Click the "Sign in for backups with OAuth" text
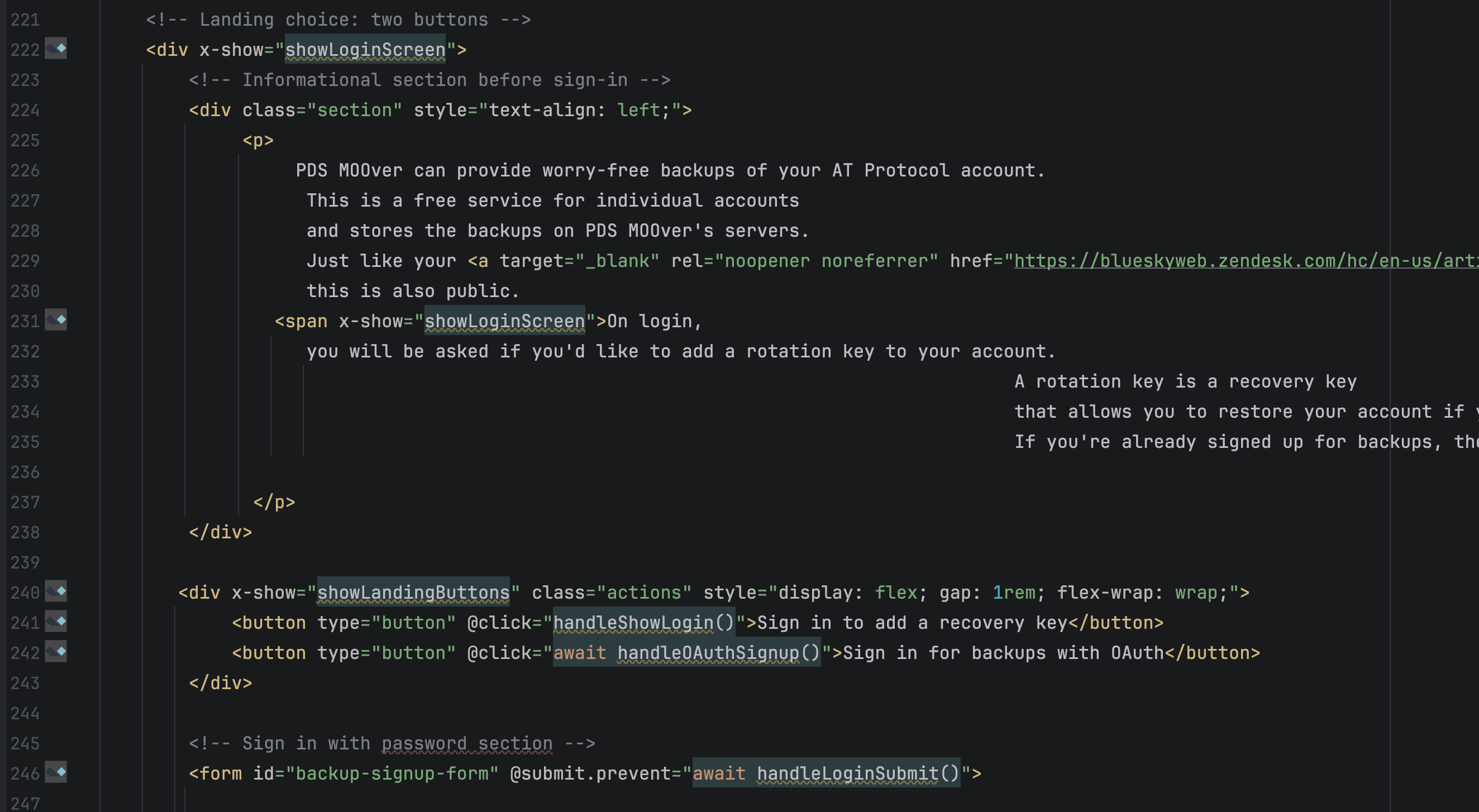The width and height of the screenshot is (1479, 812). tap(1003, 653)
